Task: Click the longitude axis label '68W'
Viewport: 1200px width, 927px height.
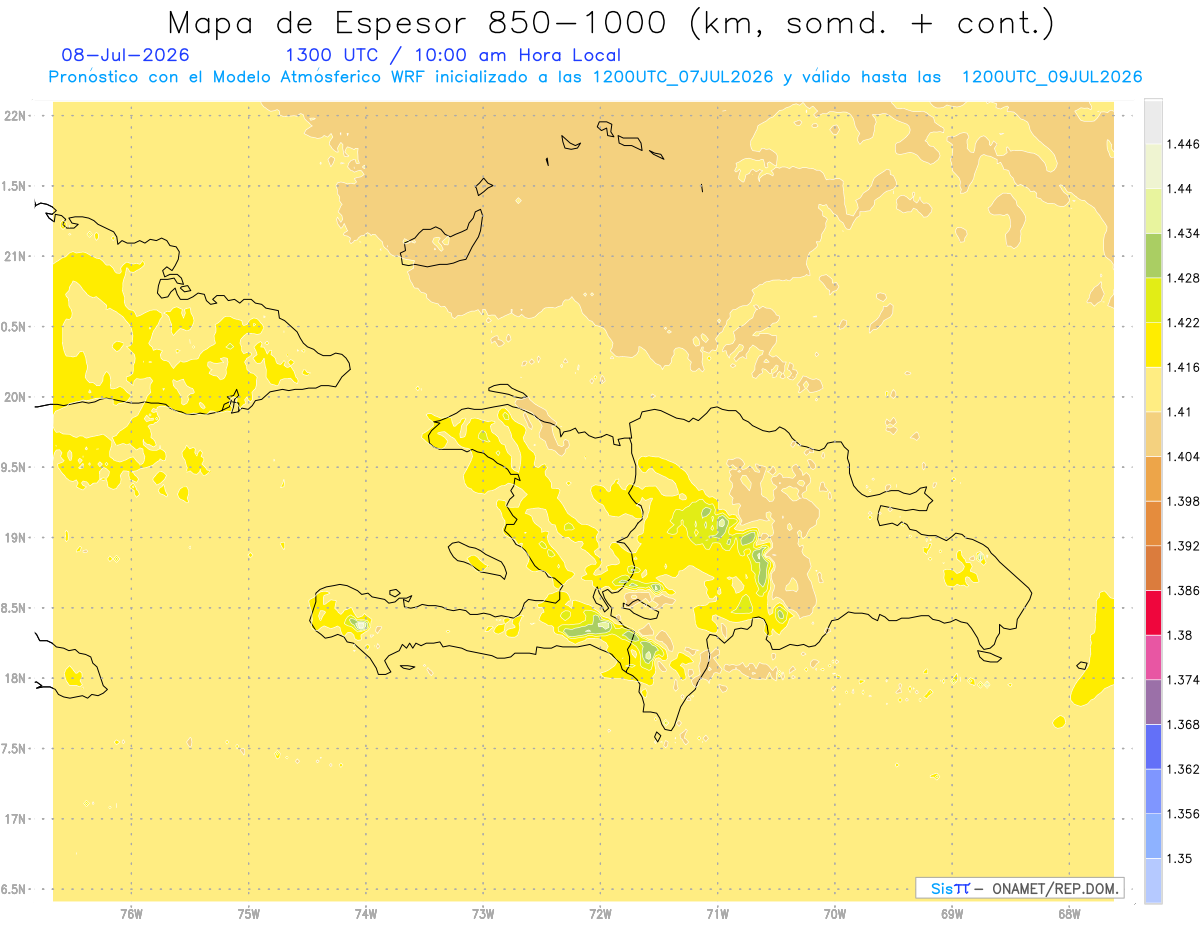Action: [x=1069, y=913]
